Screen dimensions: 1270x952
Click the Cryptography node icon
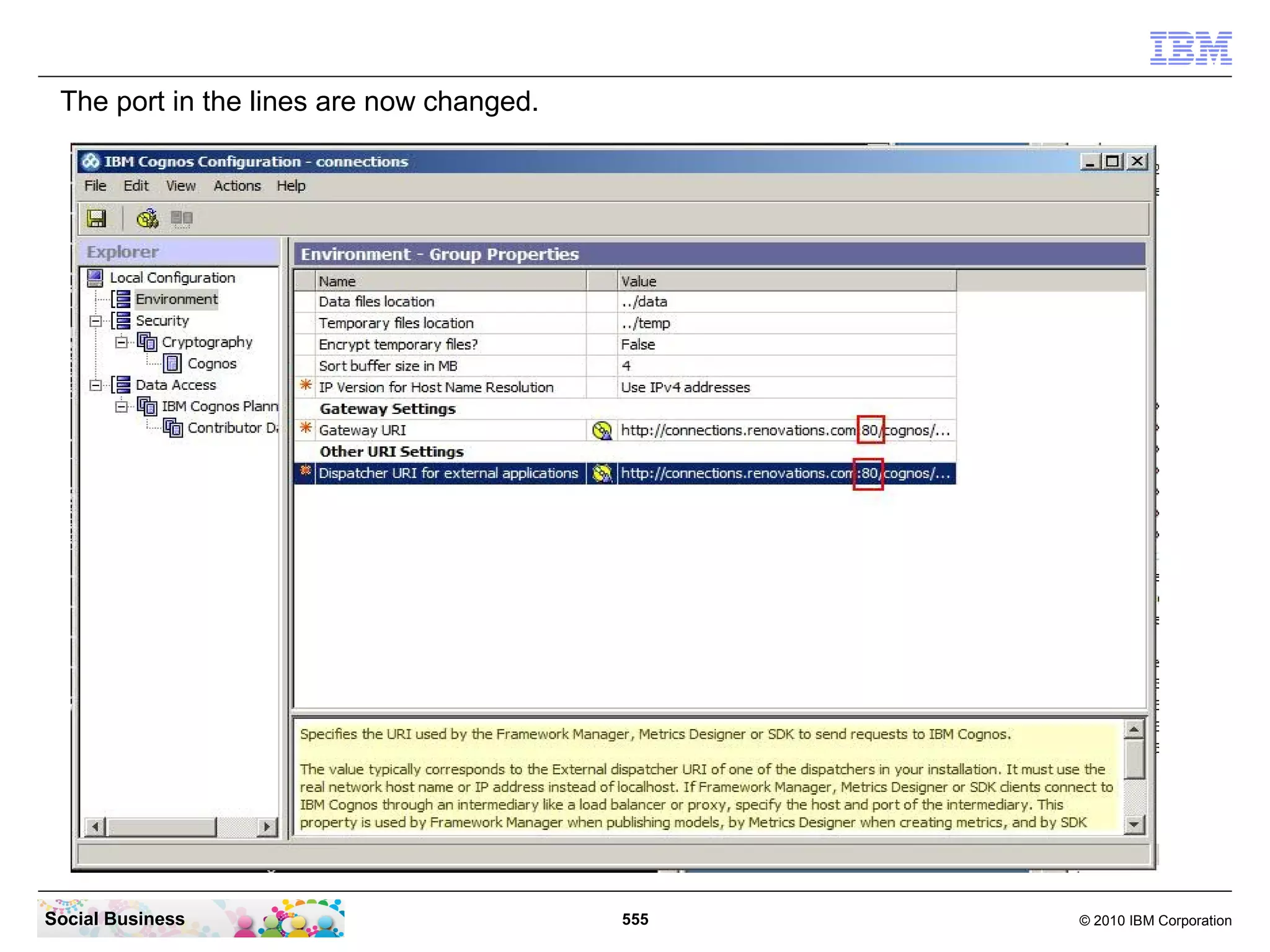[147, 342]
